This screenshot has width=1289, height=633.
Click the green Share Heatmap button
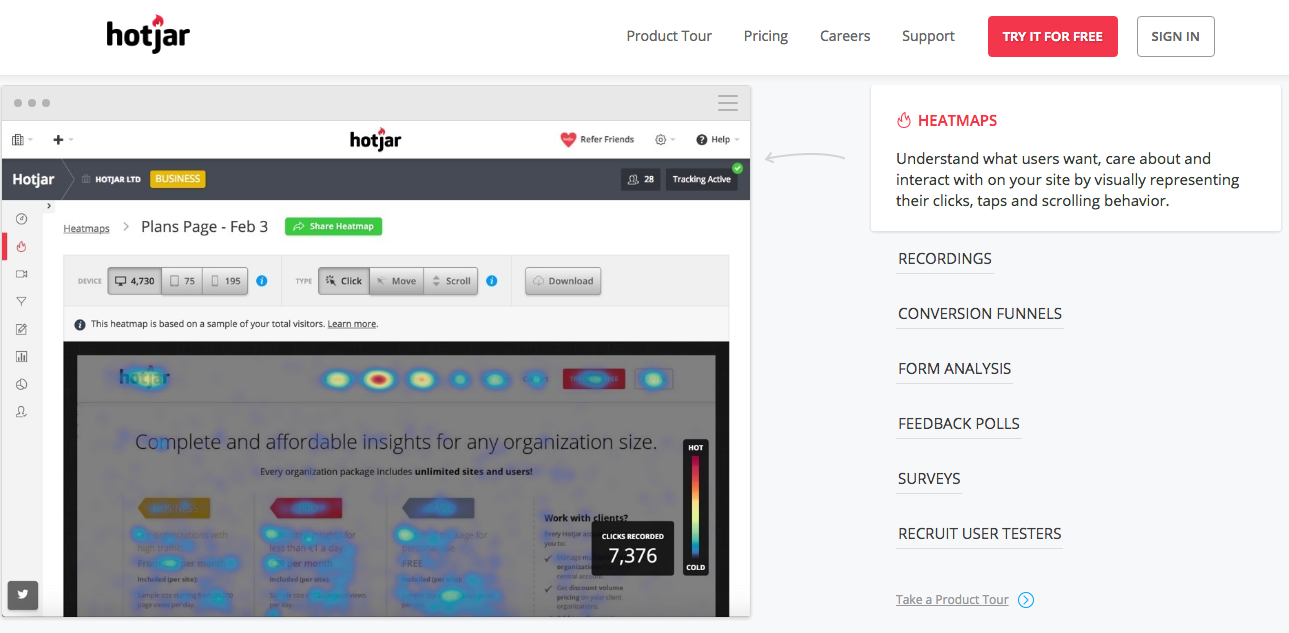(x=333, y=226)
